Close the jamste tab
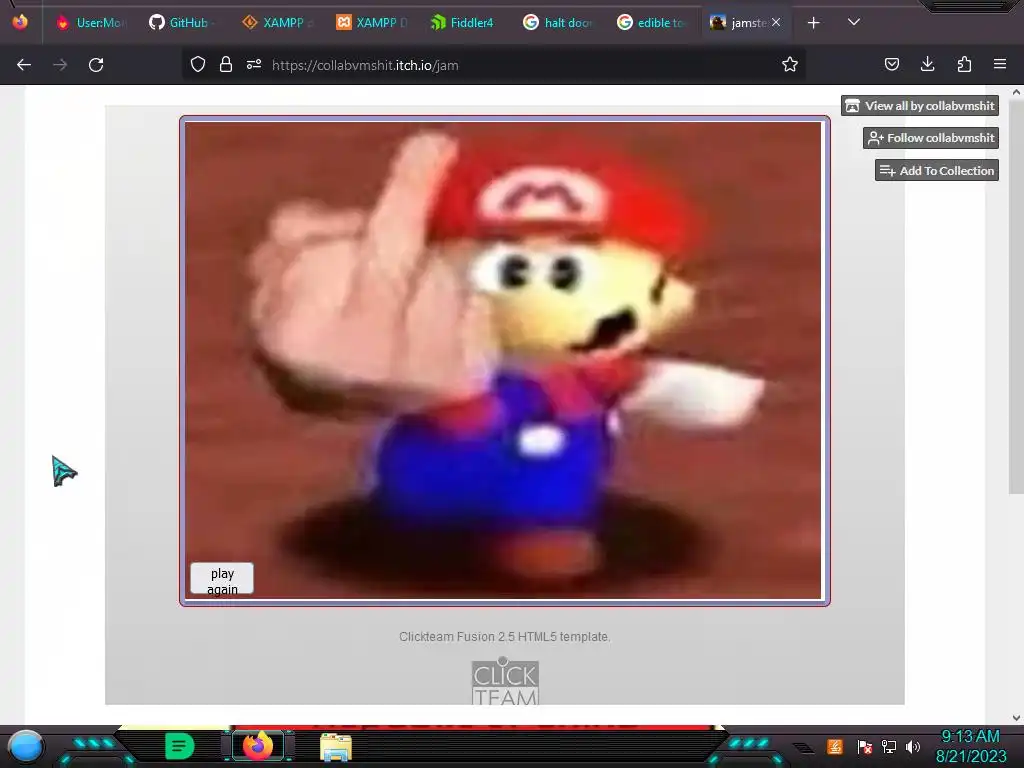1024x768 pixels. [x=776, y=22]
